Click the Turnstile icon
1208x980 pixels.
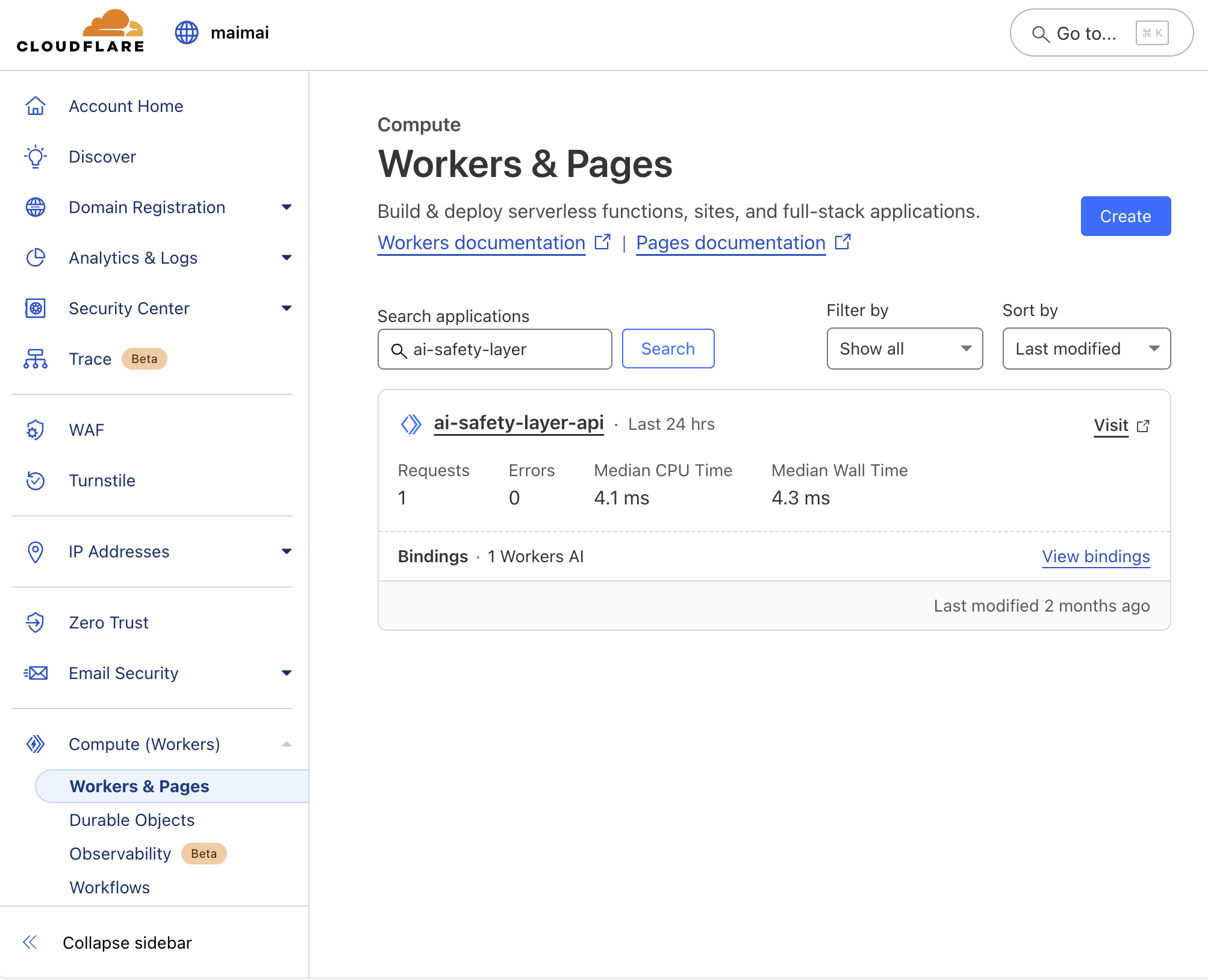pos(36,480)
